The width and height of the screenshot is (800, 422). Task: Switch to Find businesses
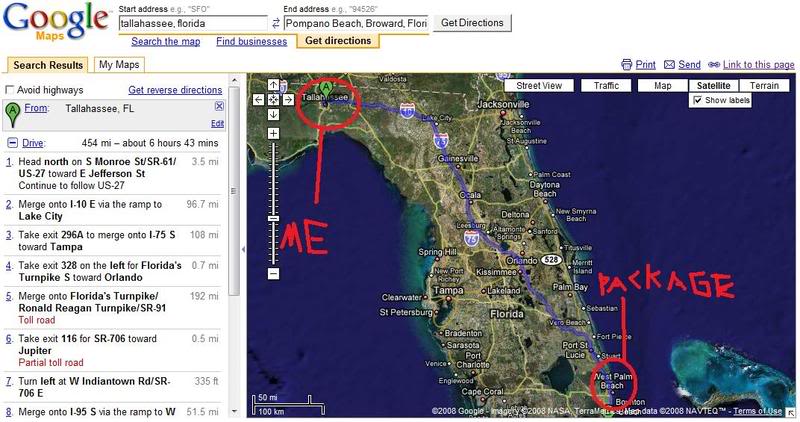tap(252, 41)
